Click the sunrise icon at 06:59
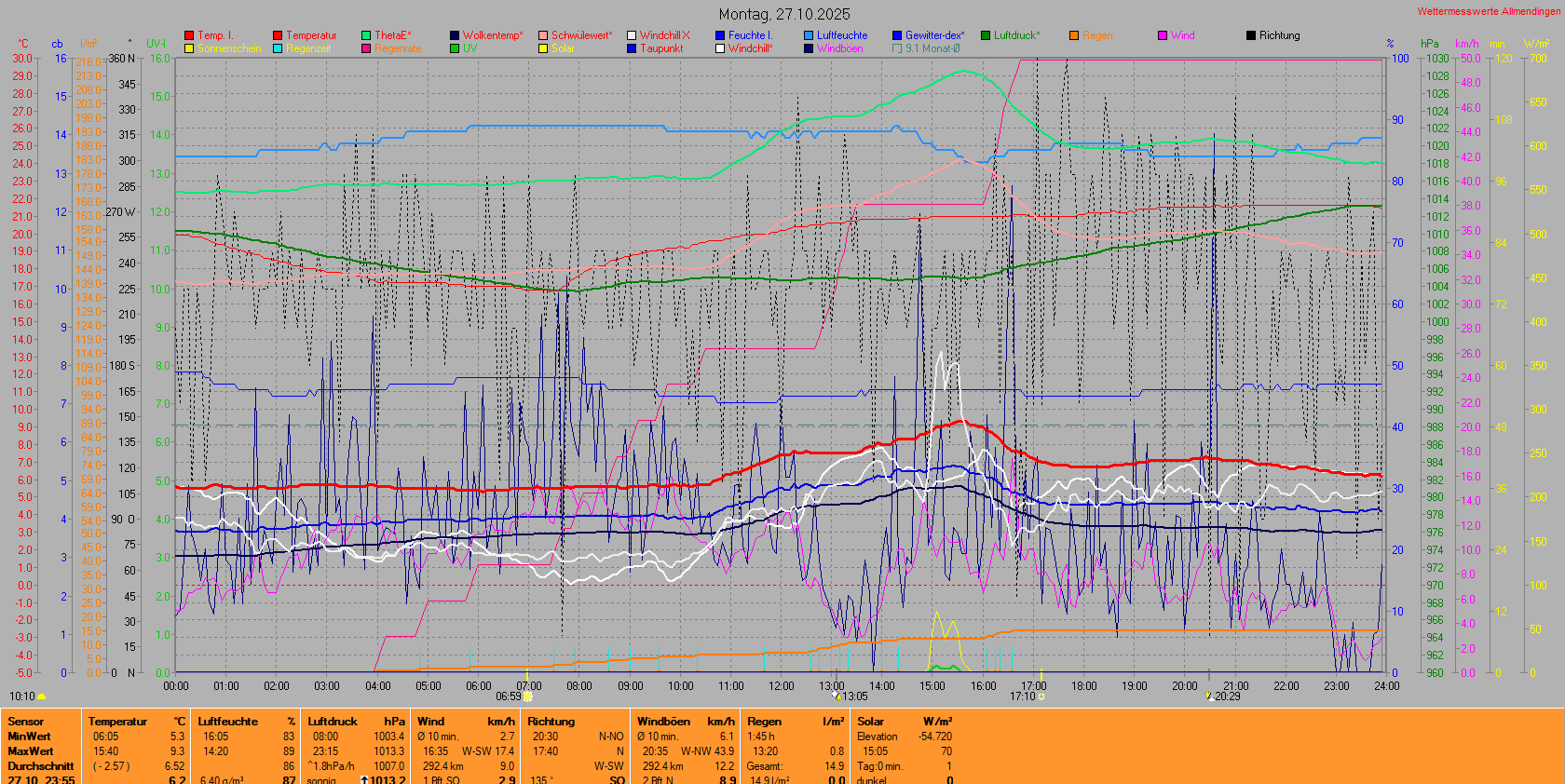 click(x=528, y=696)
